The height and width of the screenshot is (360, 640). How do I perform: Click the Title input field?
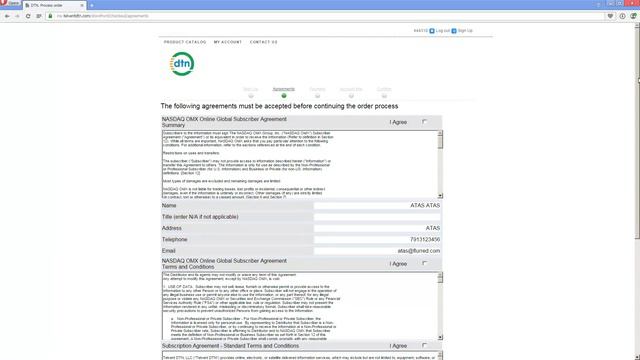pyautogui.click(x=377, y=217)
